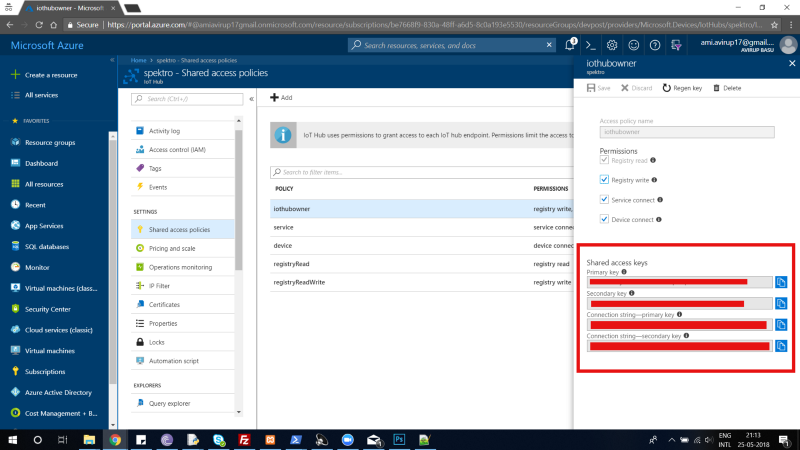Click Regen key button
The image size is (800, 450).
pos(682,88)
